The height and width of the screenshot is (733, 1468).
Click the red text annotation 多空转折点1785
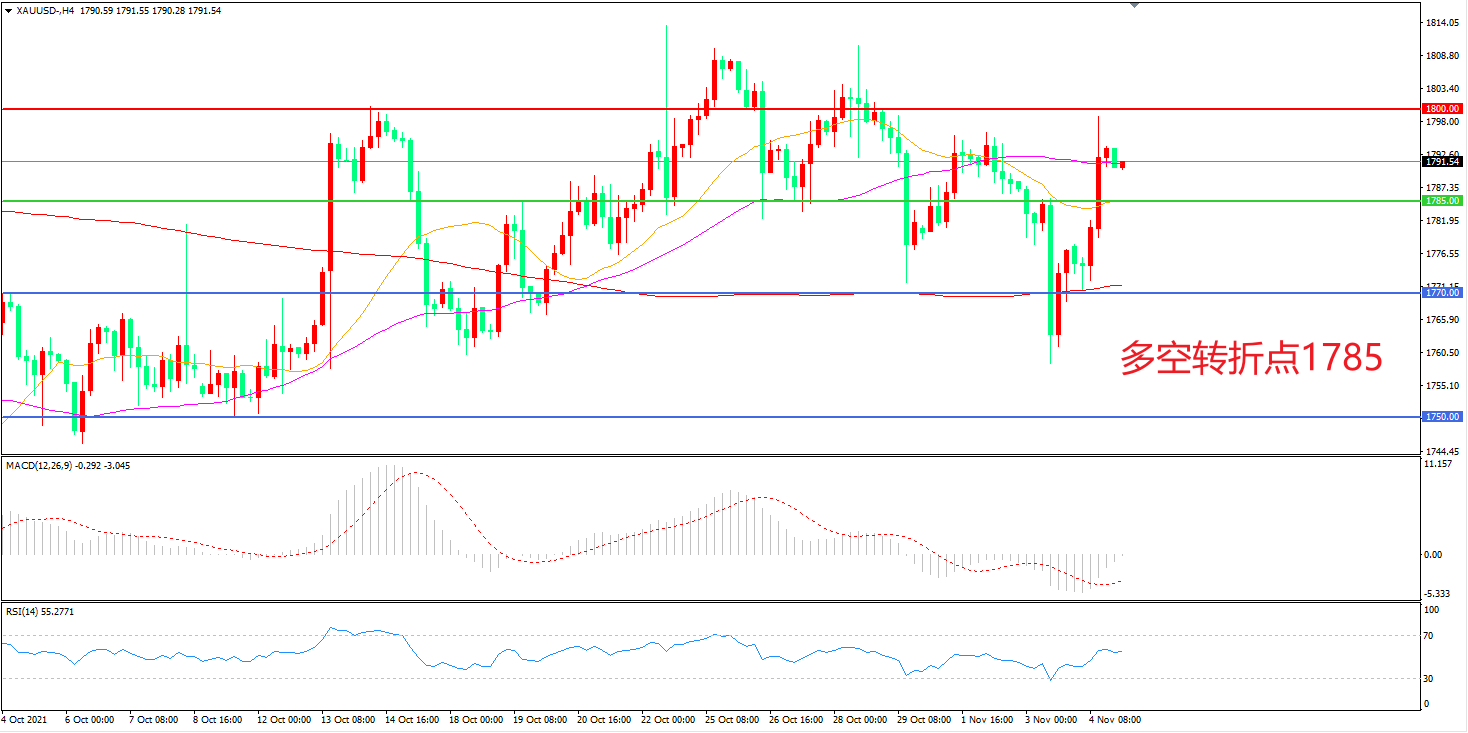pos(1251,358)
